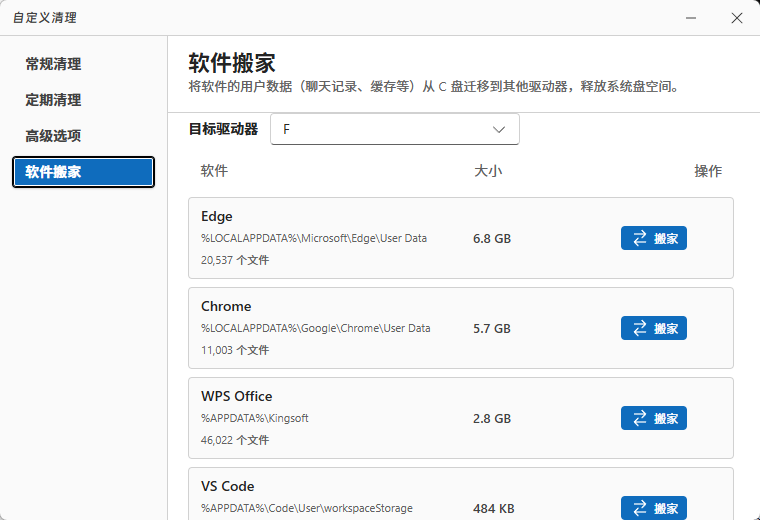Click the 搬家 button for Edge
This screenshot has width=760, height=520.
coord(653,238)
